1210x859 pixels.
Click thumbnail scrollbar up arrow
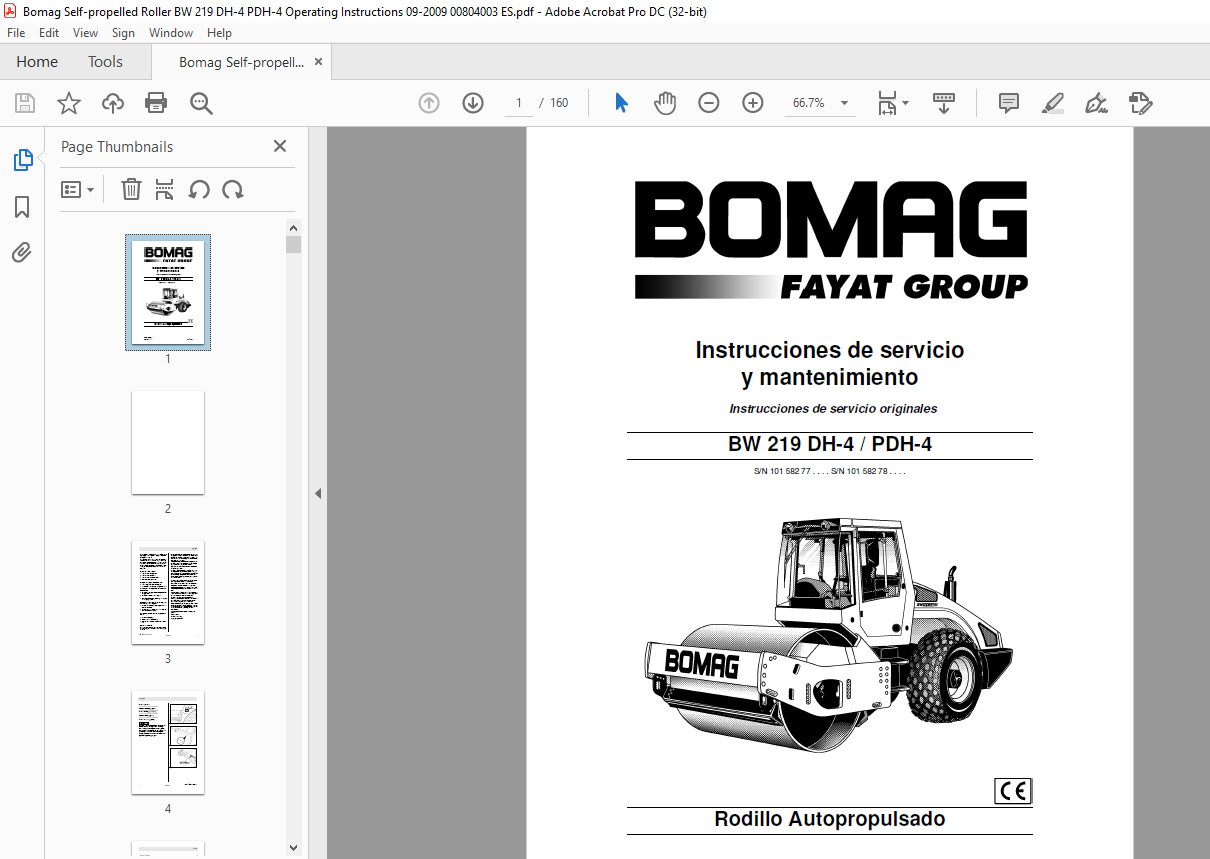pyautogui.click(x=293, y=228)
